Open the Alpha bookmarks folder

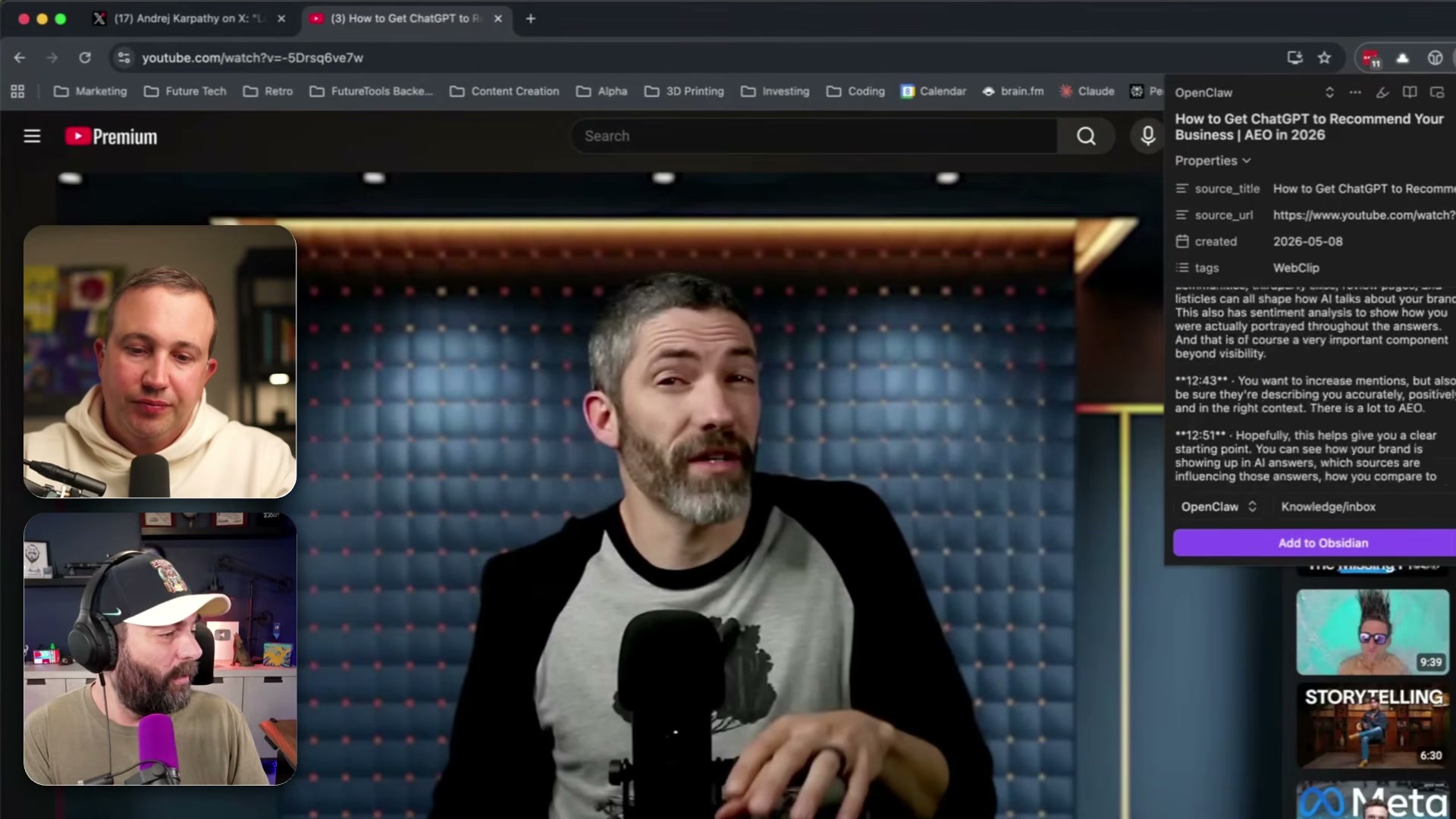click(601, 91)
